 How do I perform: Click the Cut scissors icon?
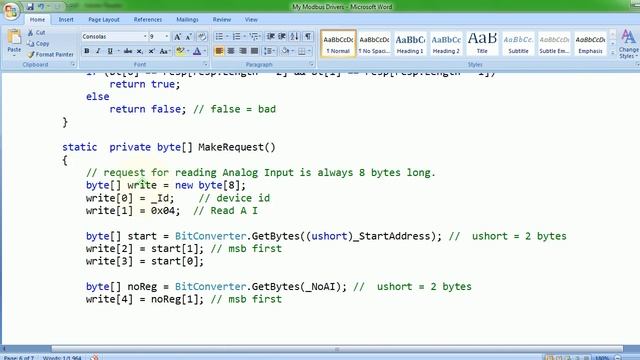pos(37,32)
